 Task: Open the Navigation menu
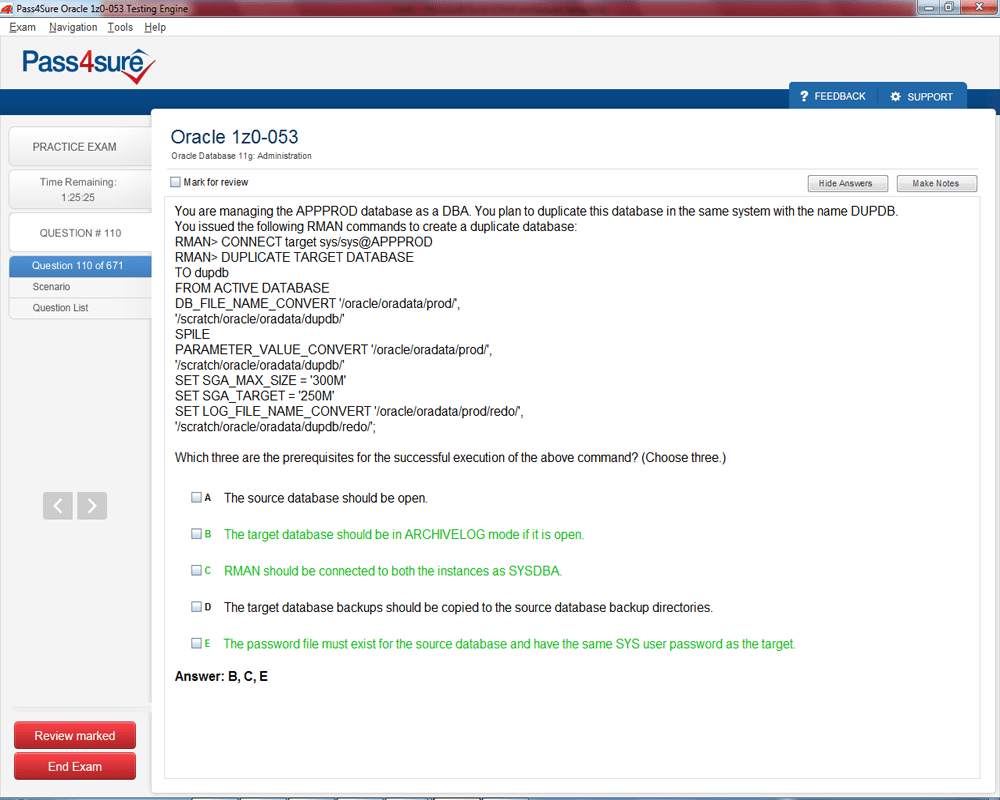pos(73,27)
